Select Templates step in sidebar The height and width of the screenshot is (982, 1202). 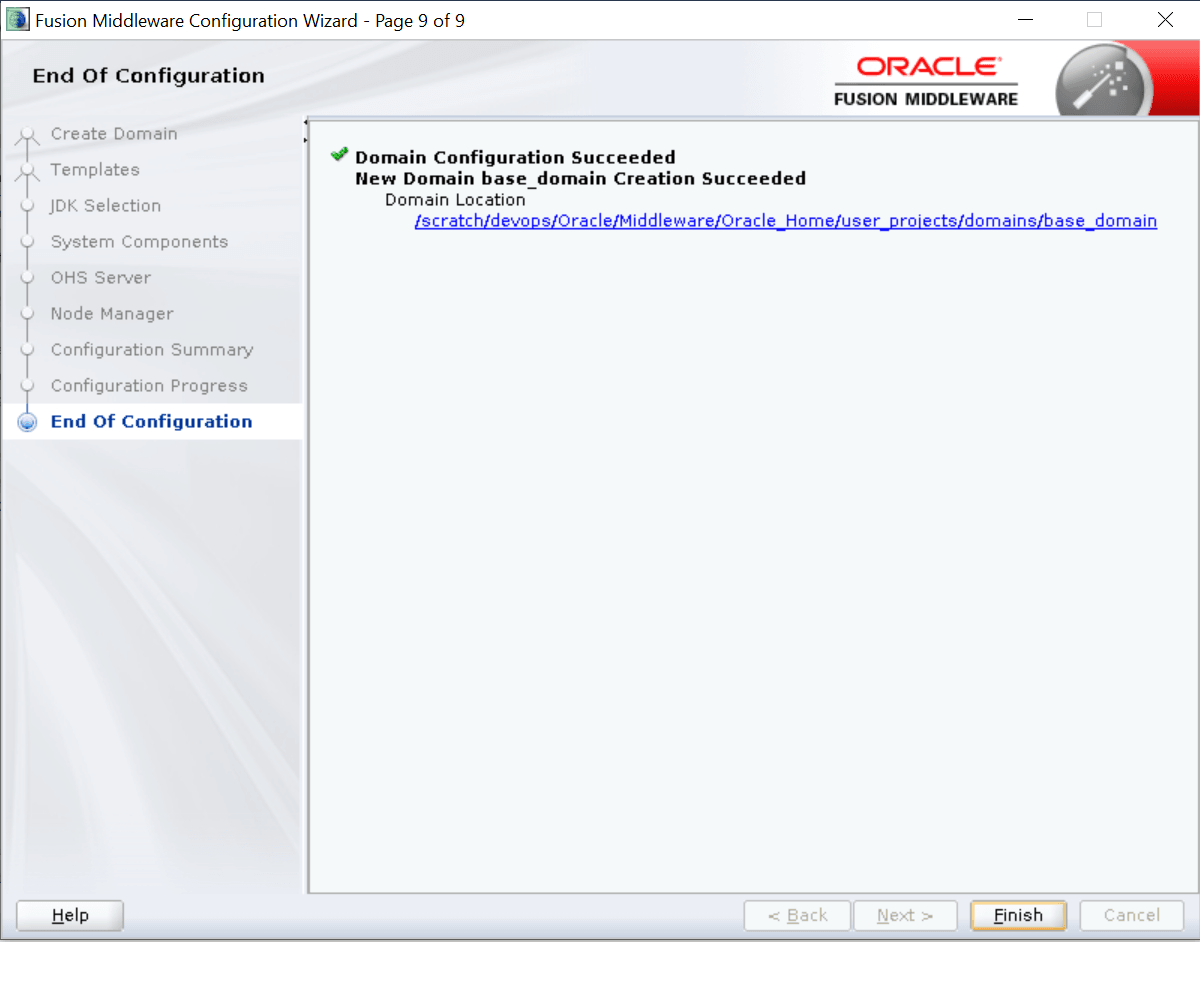(95, 170)
